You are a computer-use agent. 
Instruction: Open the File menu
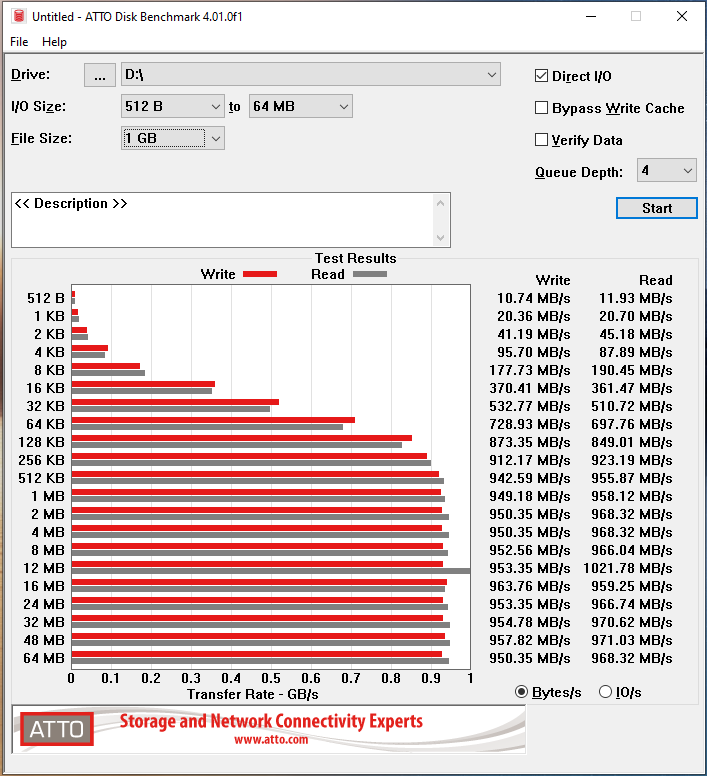point(19,42)
